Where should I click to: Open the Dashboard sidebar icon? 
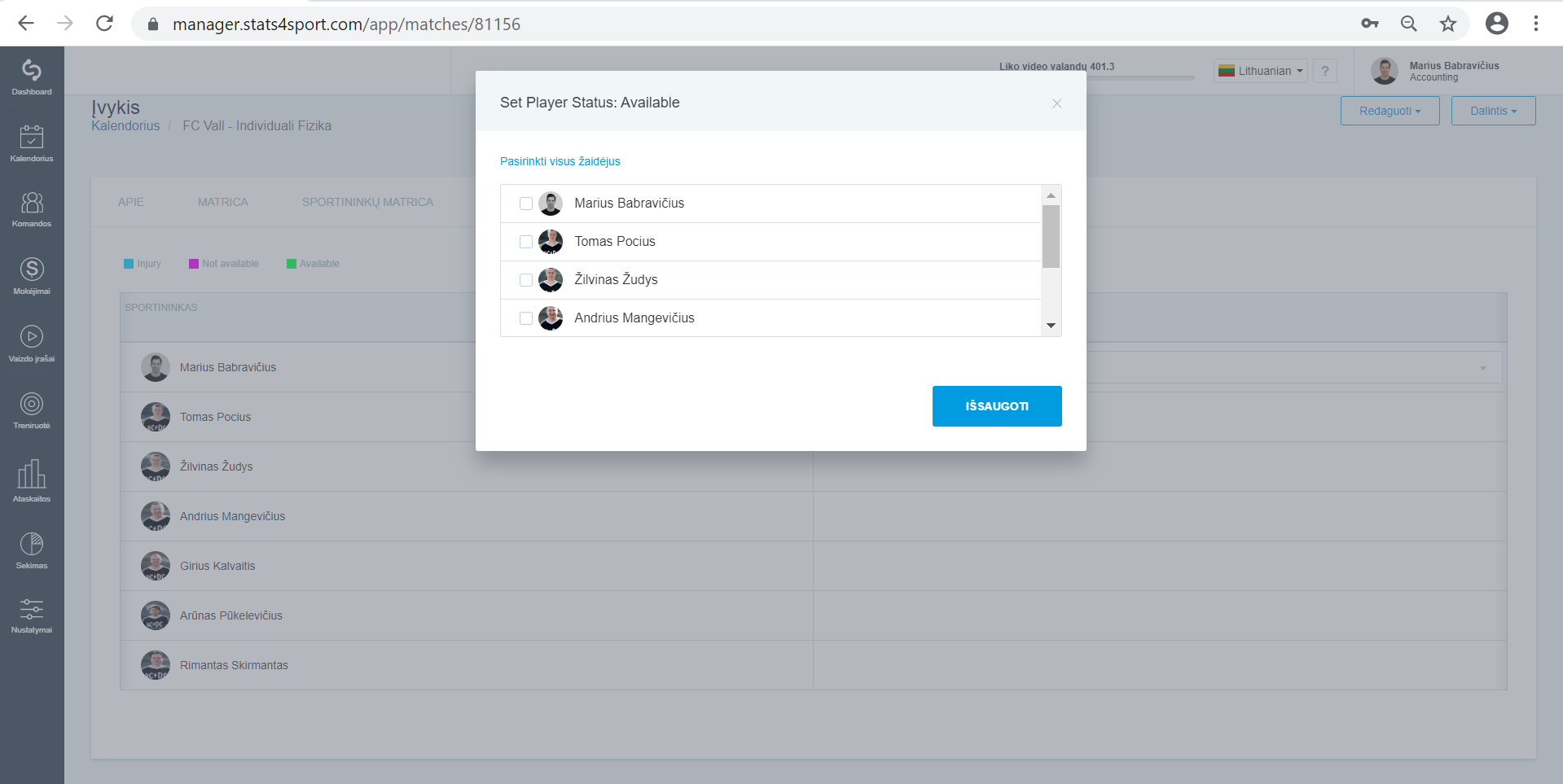click(32, 71)
